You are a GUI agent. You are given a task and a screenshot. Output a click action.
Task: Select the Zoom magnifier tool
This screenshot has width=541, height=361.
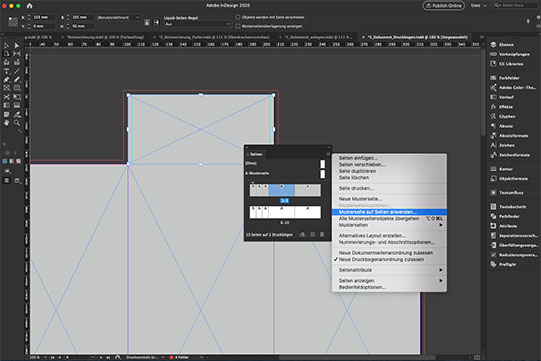pyautogui.click(x=17, y=123)
